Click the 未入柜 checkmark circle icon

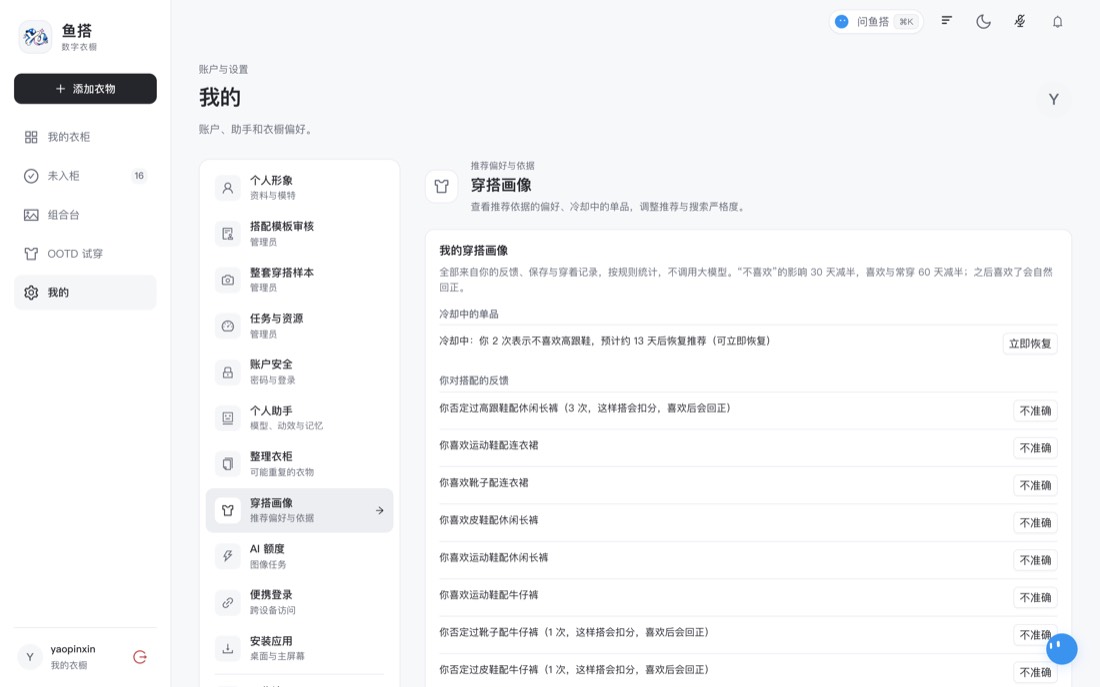tap(31, 176)
